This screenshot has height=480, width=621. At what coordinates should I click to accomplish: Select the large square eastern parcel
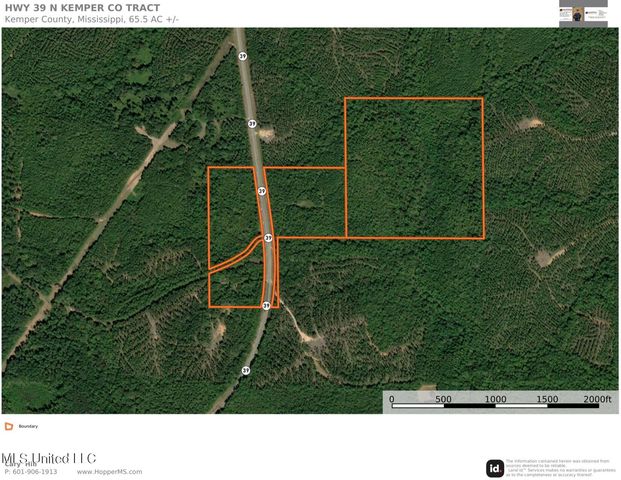[x=414, y=167]
